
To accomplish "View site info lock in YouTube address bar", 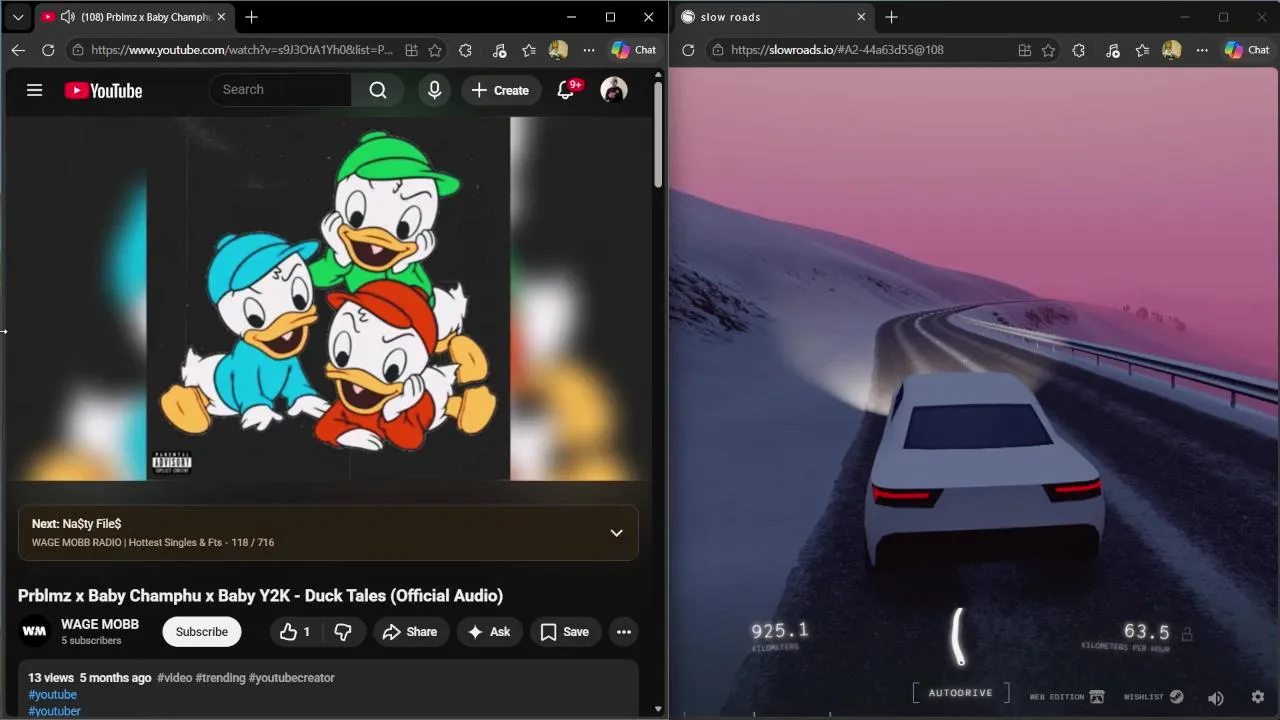I will click(78, 50).
